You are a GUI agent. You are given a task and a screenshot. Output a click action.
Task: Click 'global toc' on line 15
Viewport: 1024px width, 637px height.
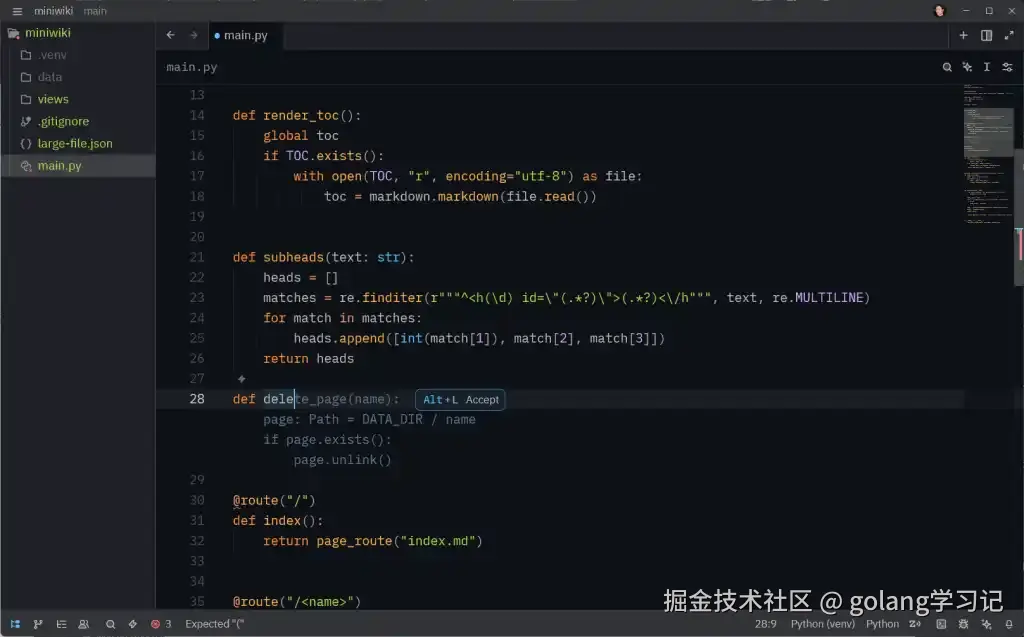pyautogui.click(x=300, y=136)
